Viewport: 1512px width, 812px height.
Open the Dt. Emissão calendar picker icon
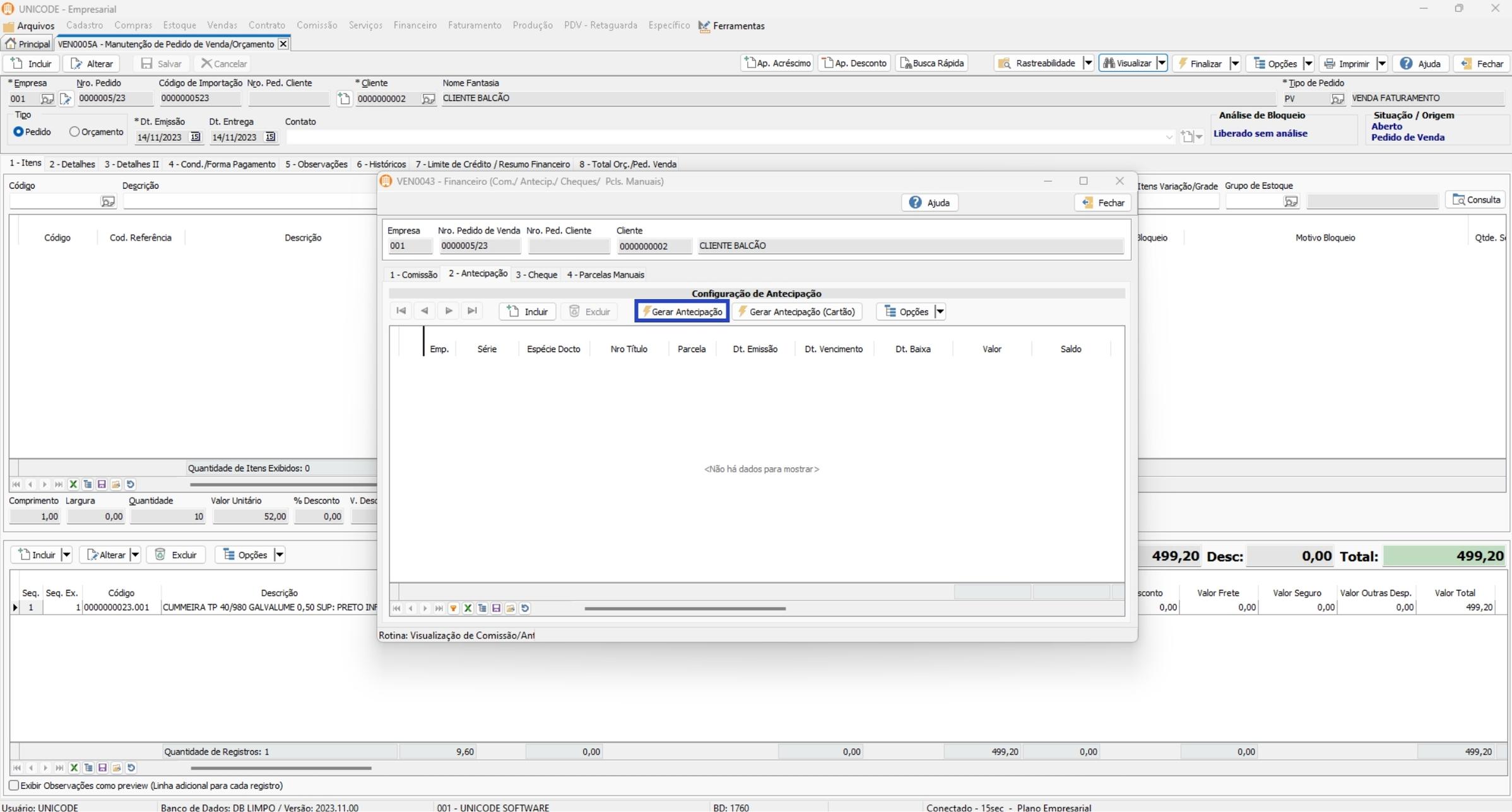click(x=195, y=137)
